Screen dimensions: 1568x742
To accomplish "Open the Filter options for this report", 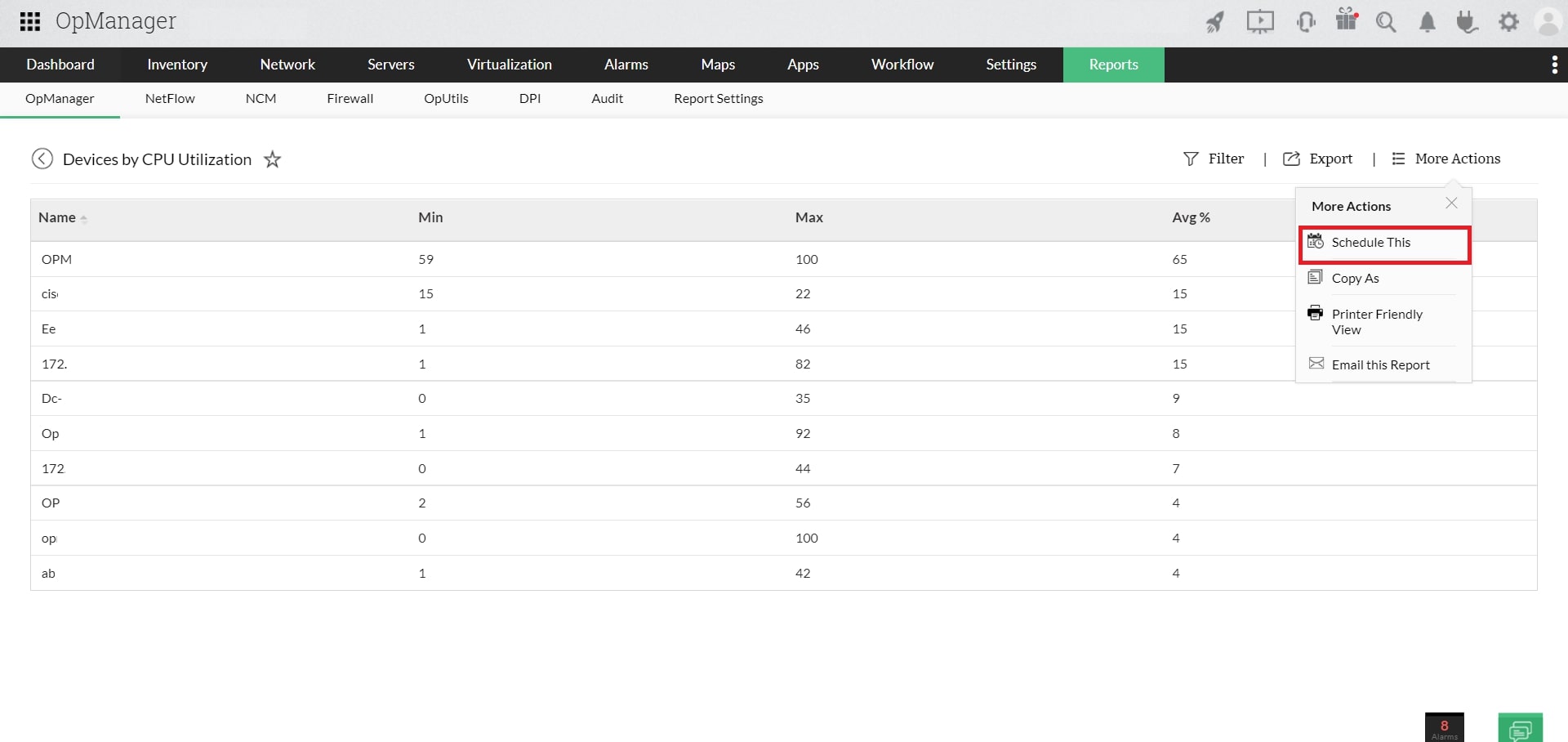I will click(x=1214, y=159).
